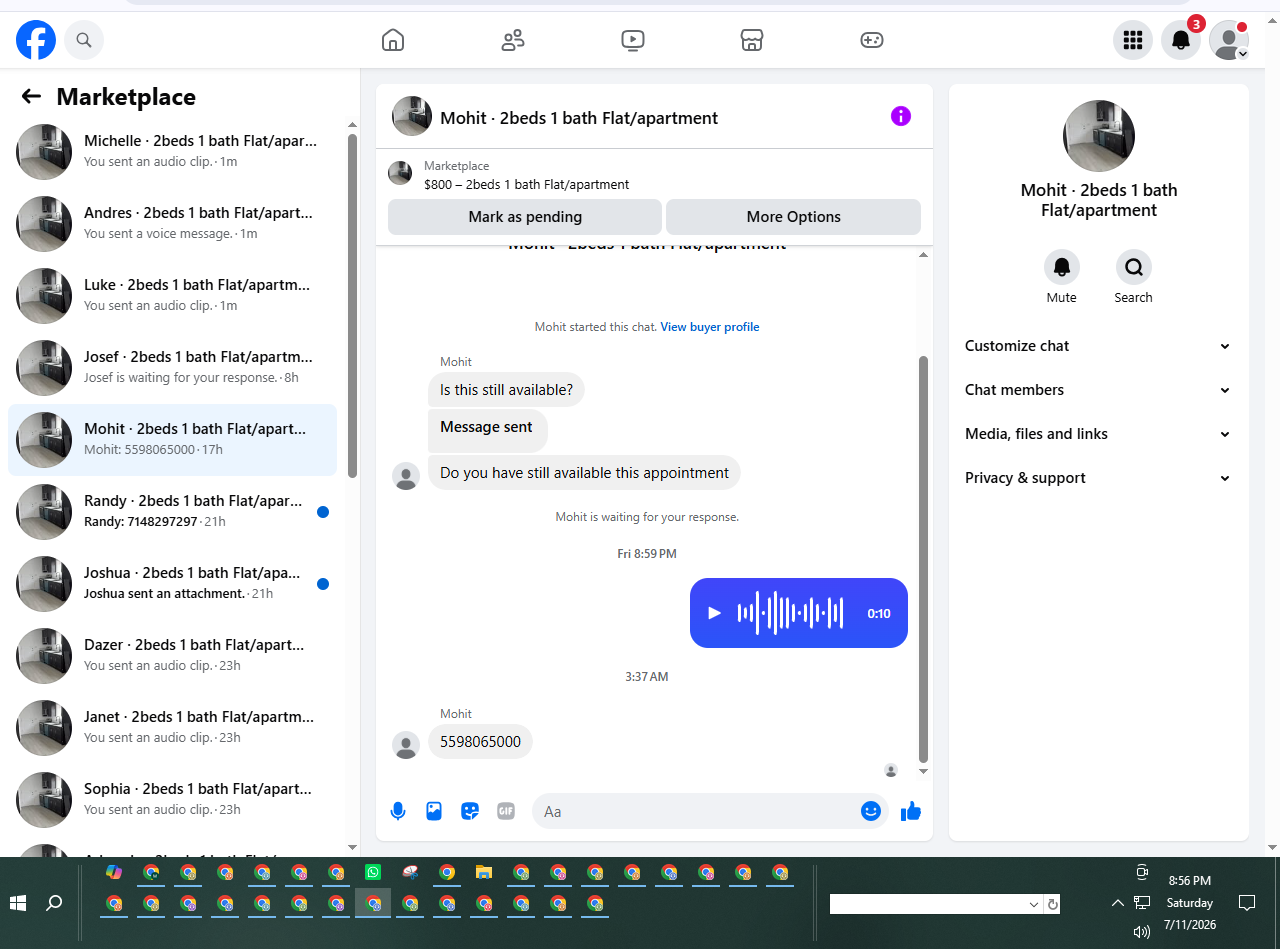Open the Windows Start menu
This screenshot has width=1280, height=949.
[18, 903]
